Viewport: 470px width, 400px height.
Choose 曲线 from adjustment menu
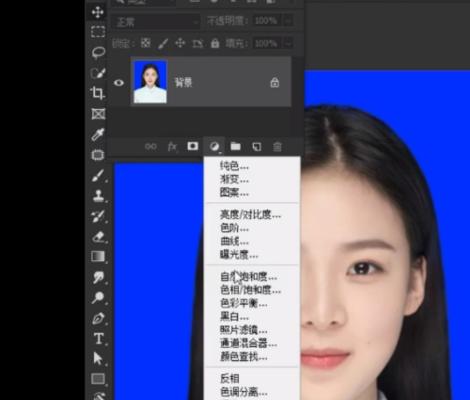[x=234, y=241]
